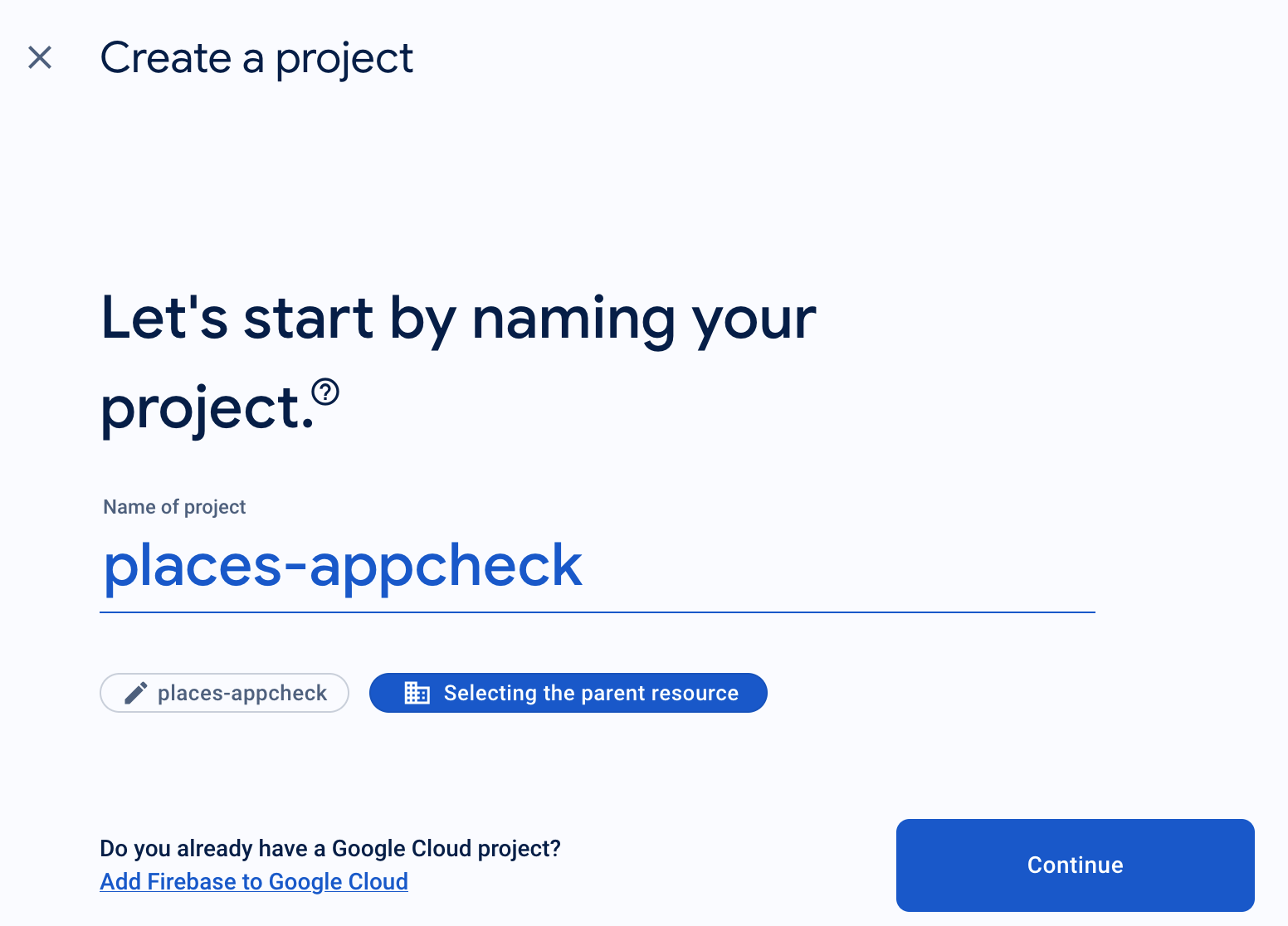
Task: Click the word Create in the page title
Action: 166,58
